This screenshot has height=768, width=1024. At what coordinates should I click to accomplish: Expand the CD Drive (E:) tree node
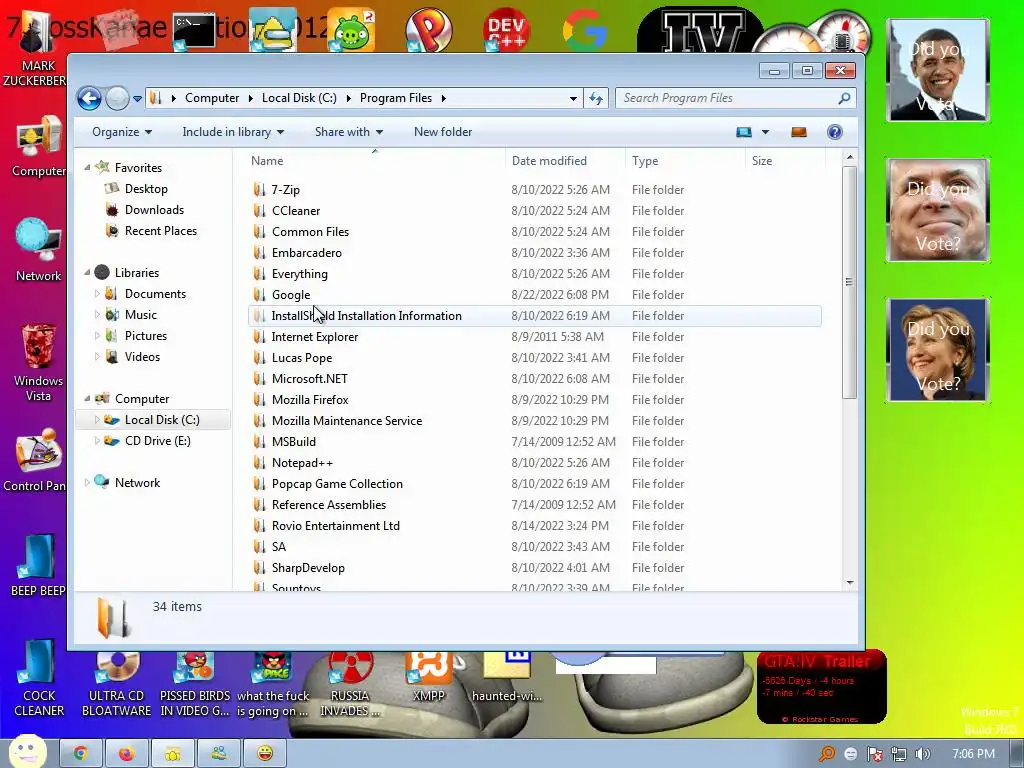click(97, 441)
